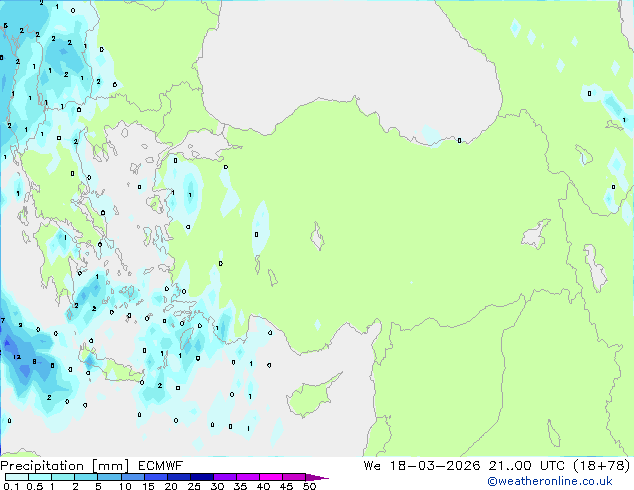Click the 35–40 mm violet legend swatch
This screenshot has width=634, height=490.
coord(248,477)
